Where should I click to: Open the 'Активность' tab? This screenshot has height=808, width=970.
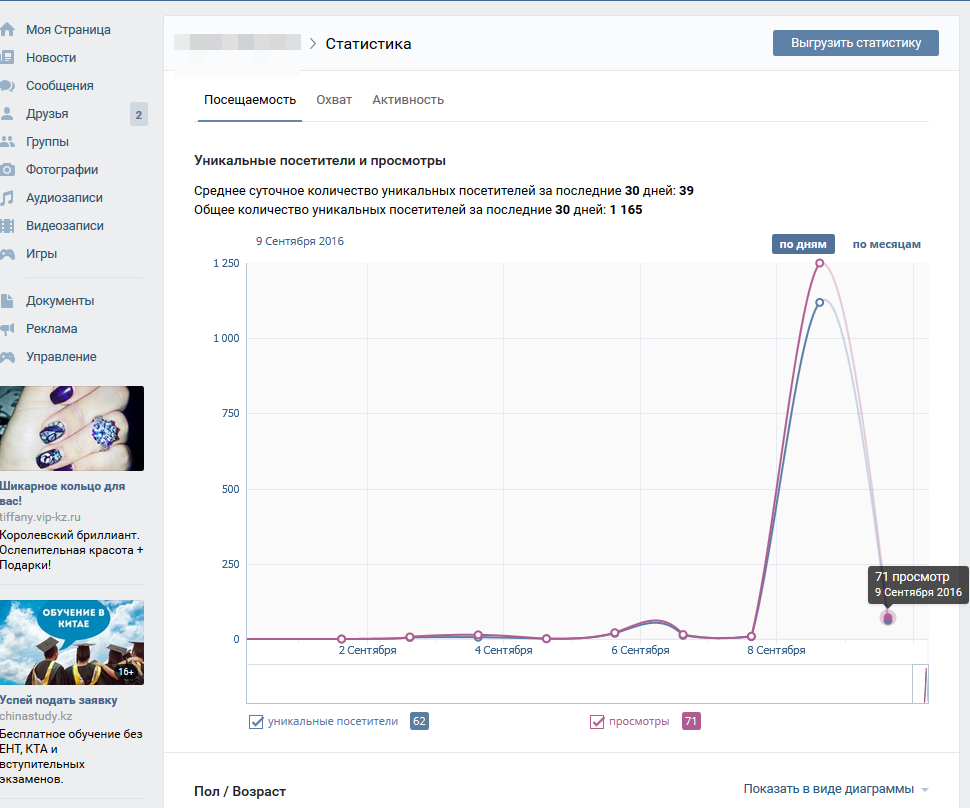tap(408, 100)
